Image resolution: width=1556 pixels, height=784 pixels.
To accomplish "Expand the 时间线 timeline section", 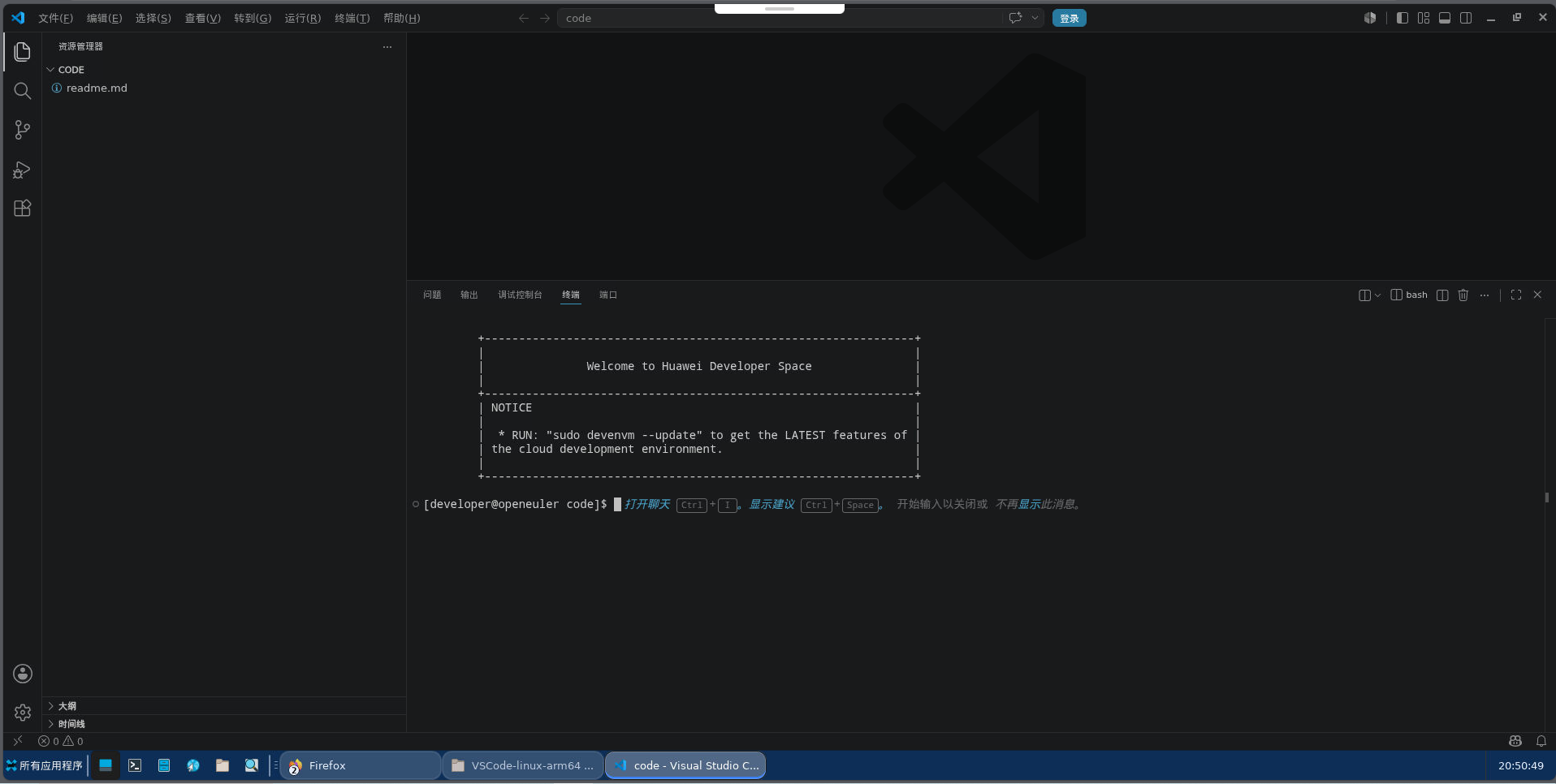I will [224, 724].
